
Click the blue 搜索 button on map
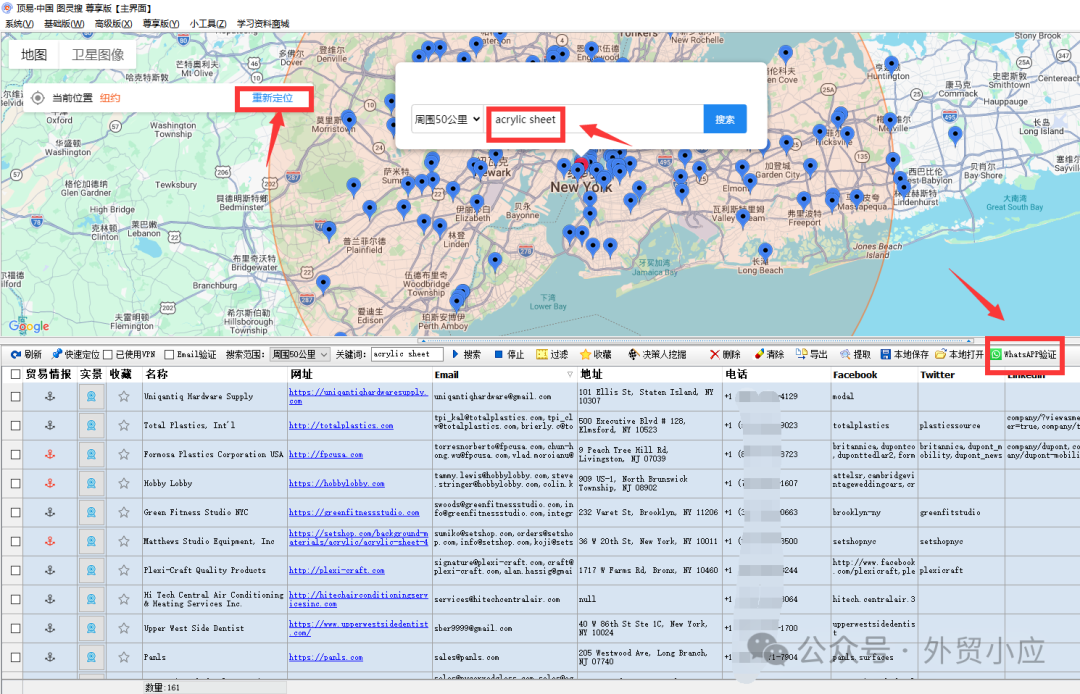[x=725, y=120]
